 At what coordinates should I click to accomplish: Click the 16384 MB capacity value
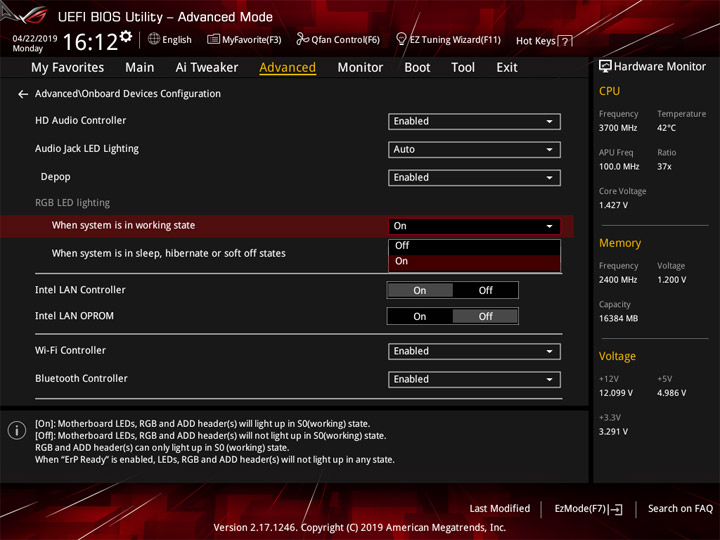pyautogui.click(x=618, y=318)
